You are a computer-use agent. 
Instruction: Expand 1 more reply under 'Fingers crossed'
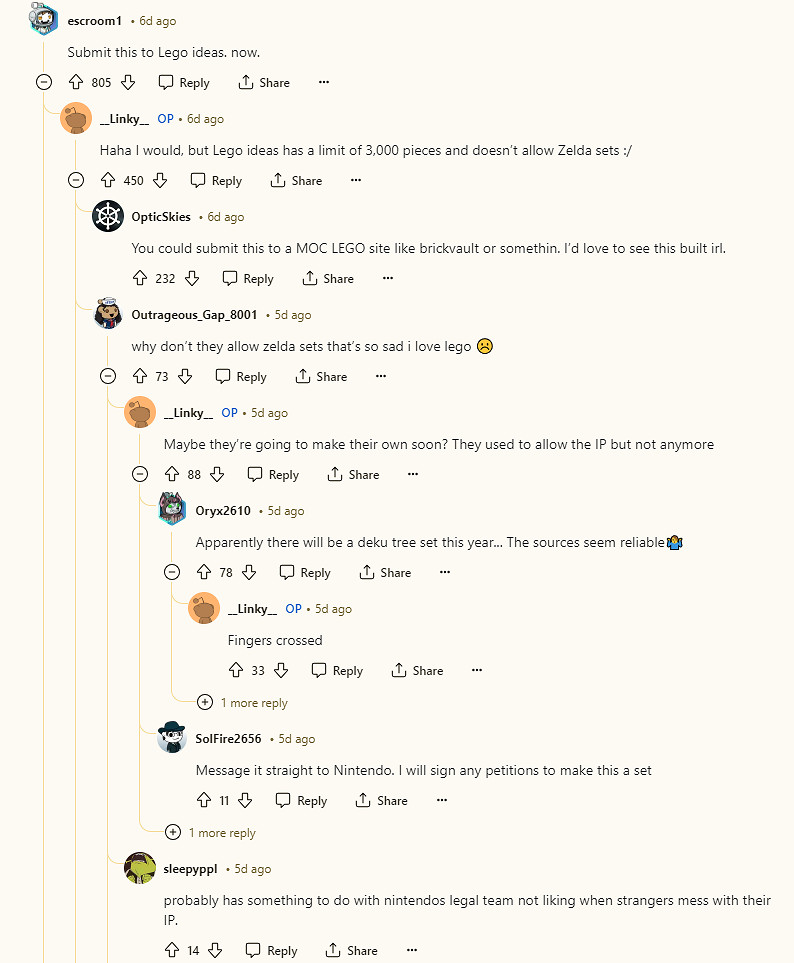(205, 703)
